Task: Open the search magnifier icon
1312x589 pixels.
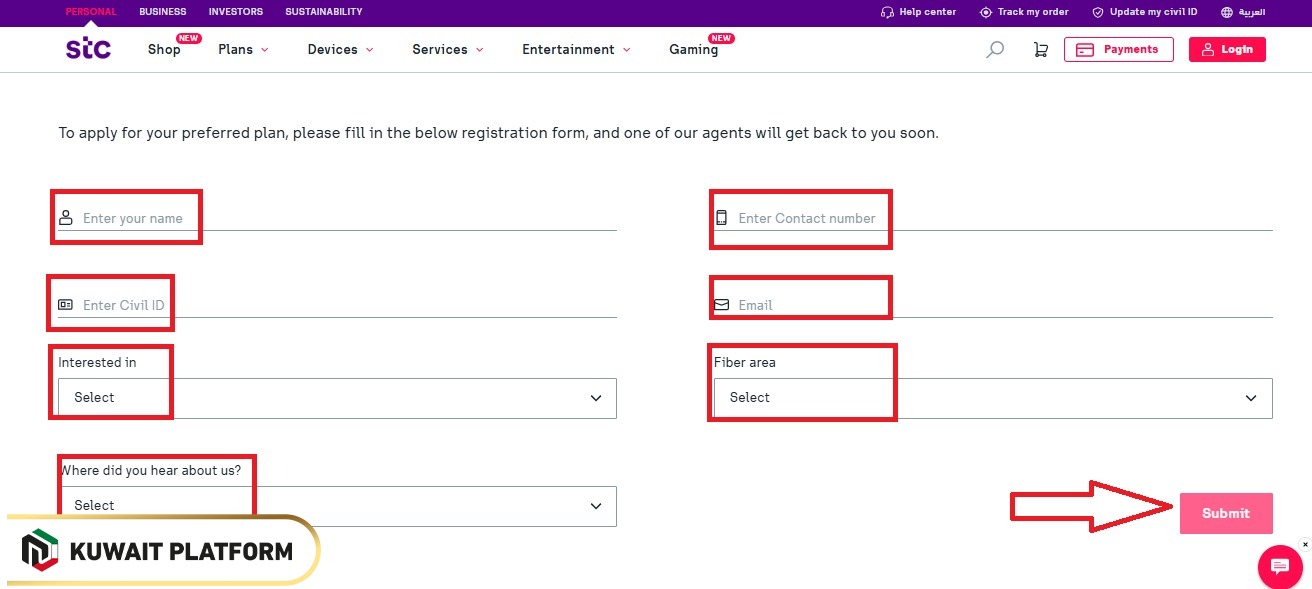Action: tap(995, 49)
